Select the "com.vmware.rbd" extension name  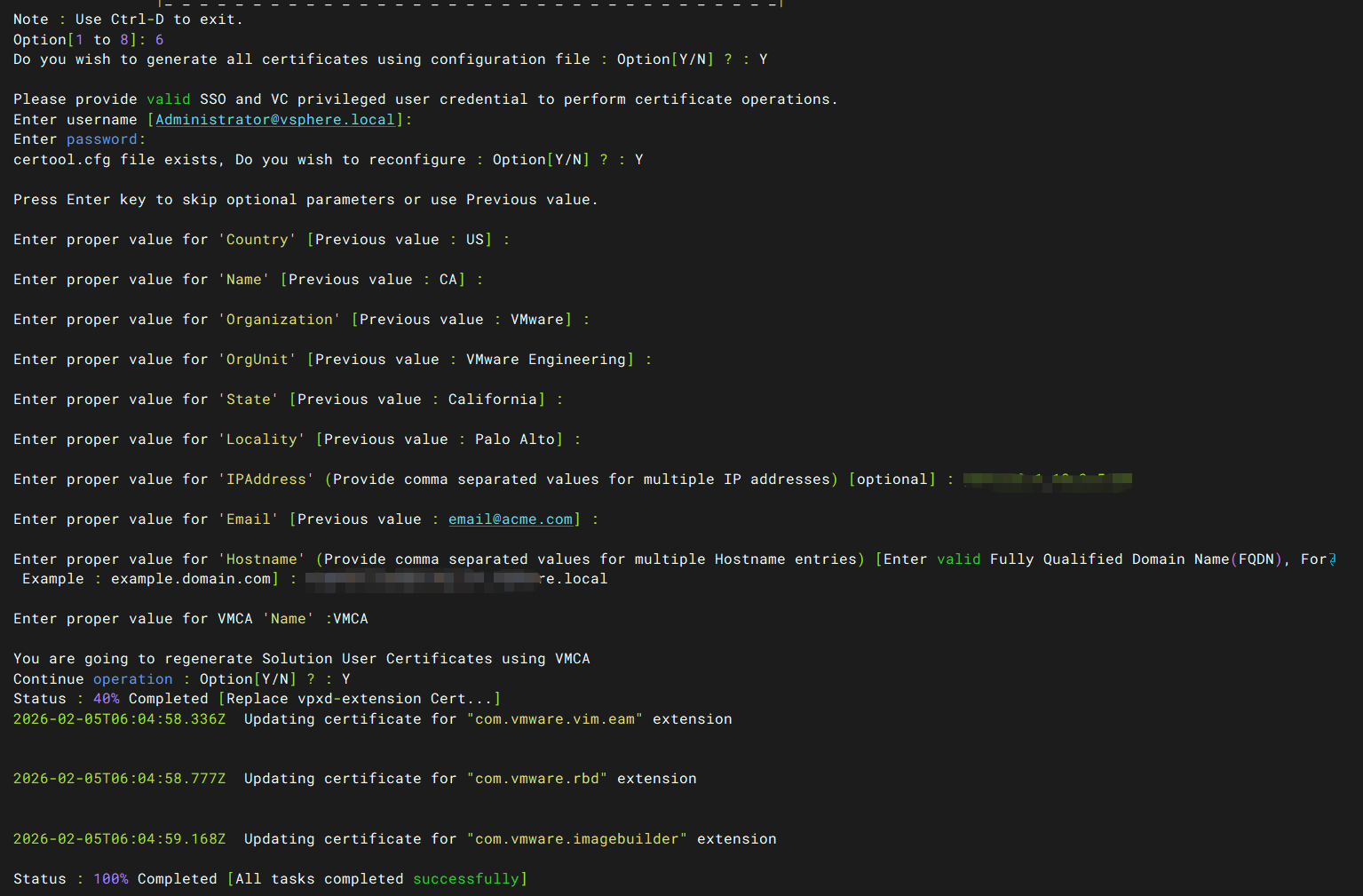click(x=536, y=779)
